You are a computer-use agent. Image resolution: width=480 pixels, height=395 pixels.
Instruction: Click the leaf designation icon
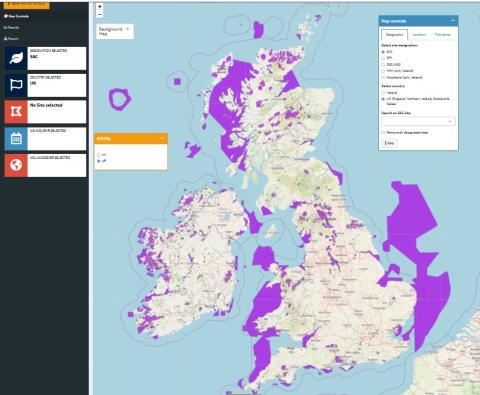pos(16,58)
